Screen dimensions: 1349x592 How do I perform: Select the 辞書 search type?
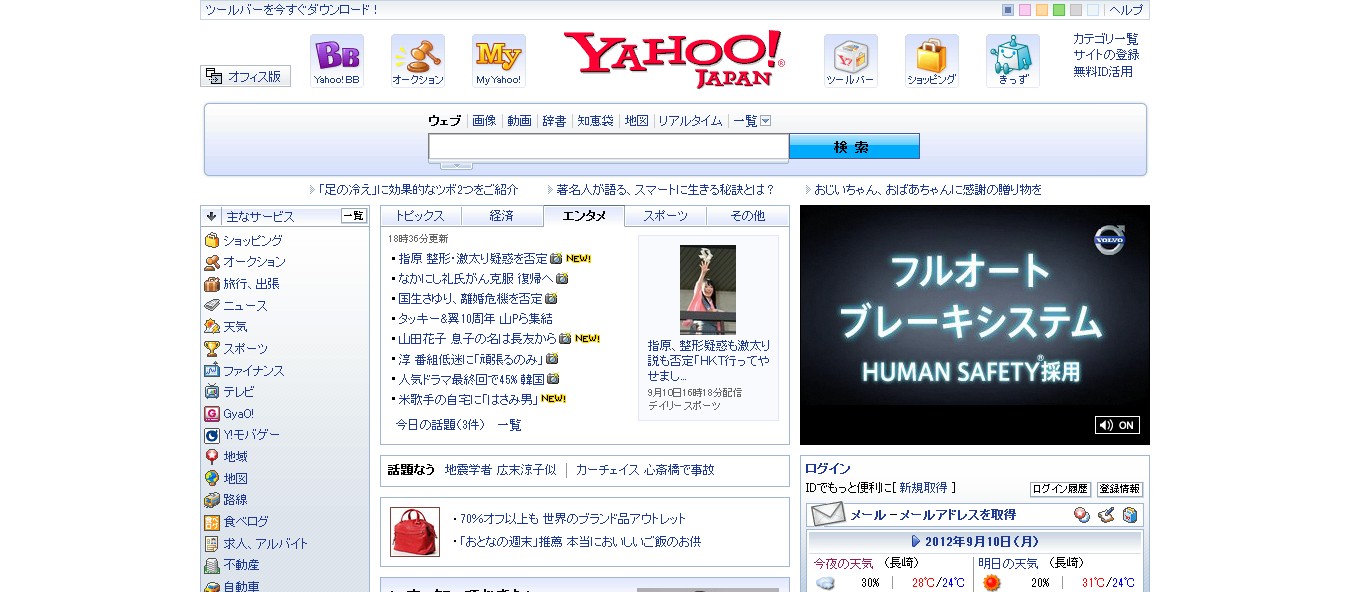(x=555, y=121)
